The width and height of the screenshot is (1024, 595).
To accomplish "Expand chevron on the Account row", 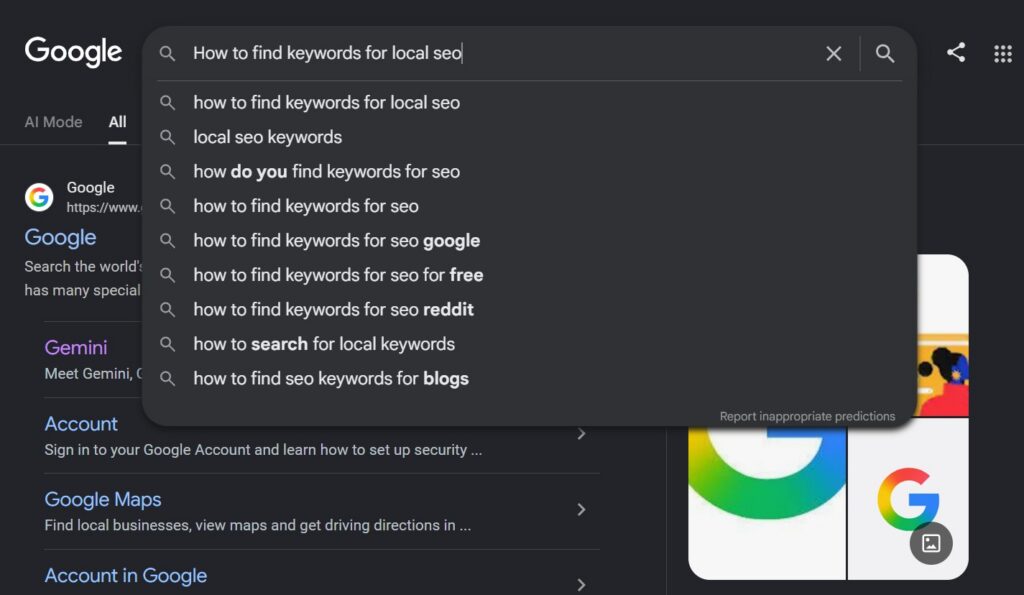I will [x=581, y=434].
